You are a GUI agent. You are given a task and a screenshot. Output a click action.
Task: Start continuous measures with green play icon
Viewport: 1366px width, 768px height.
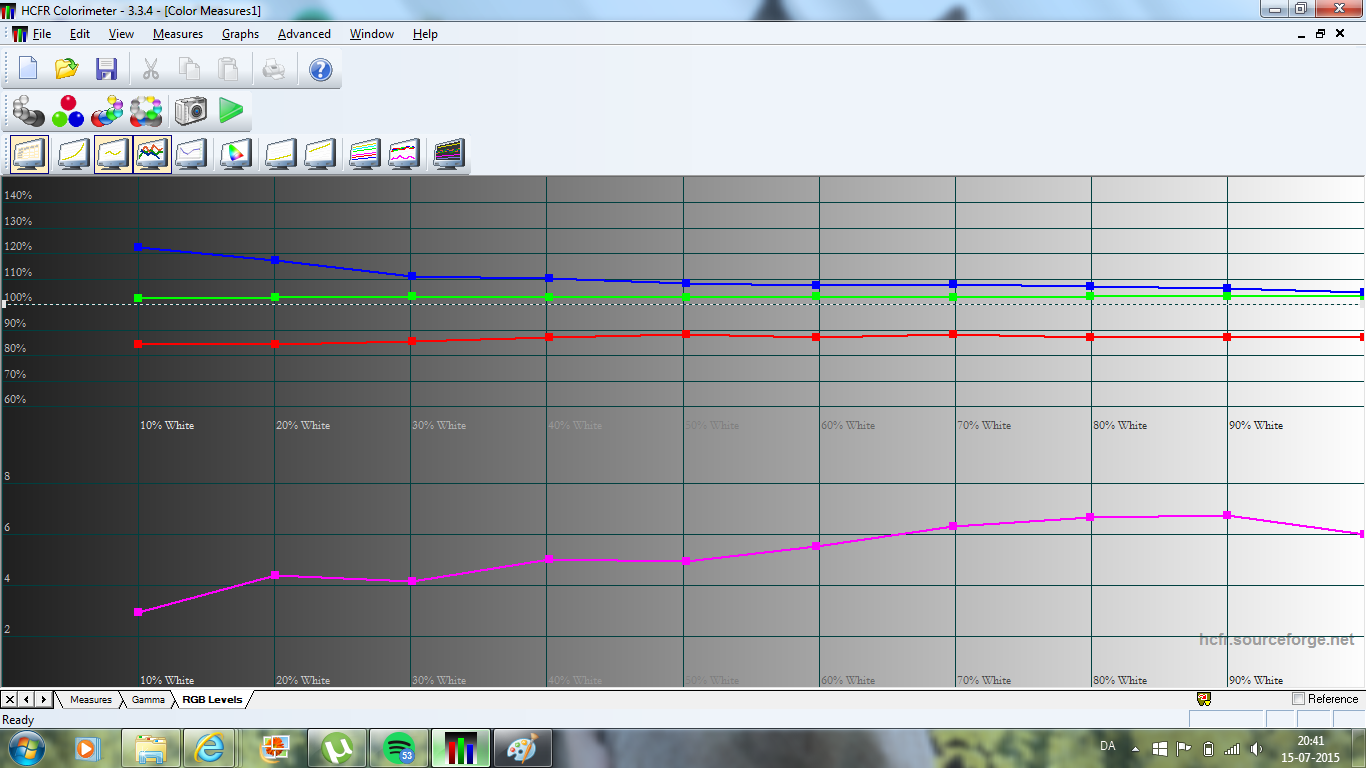click(x=231, y=110)
